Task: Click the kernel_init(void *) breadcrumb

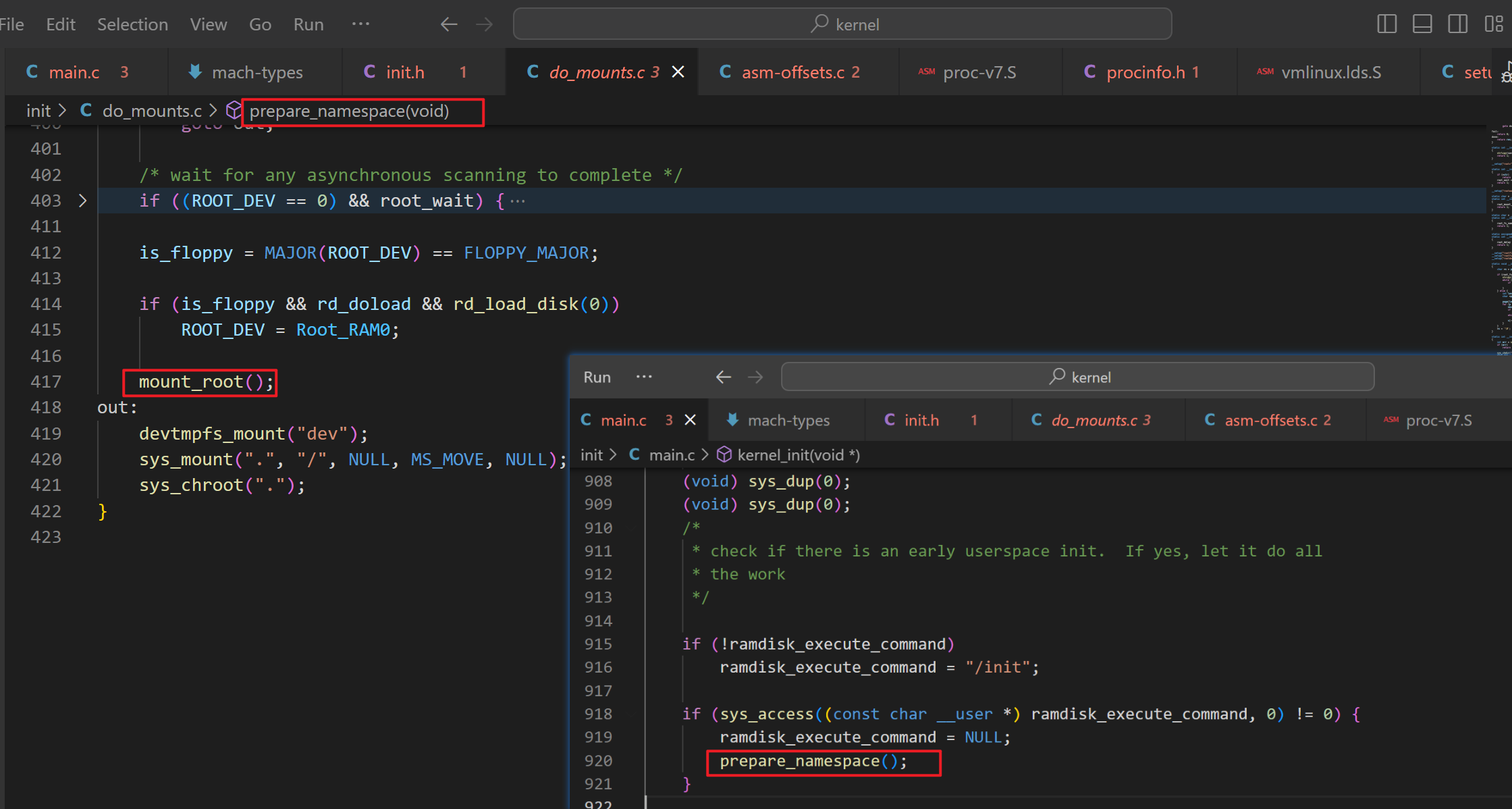Action: click(799, 455)
